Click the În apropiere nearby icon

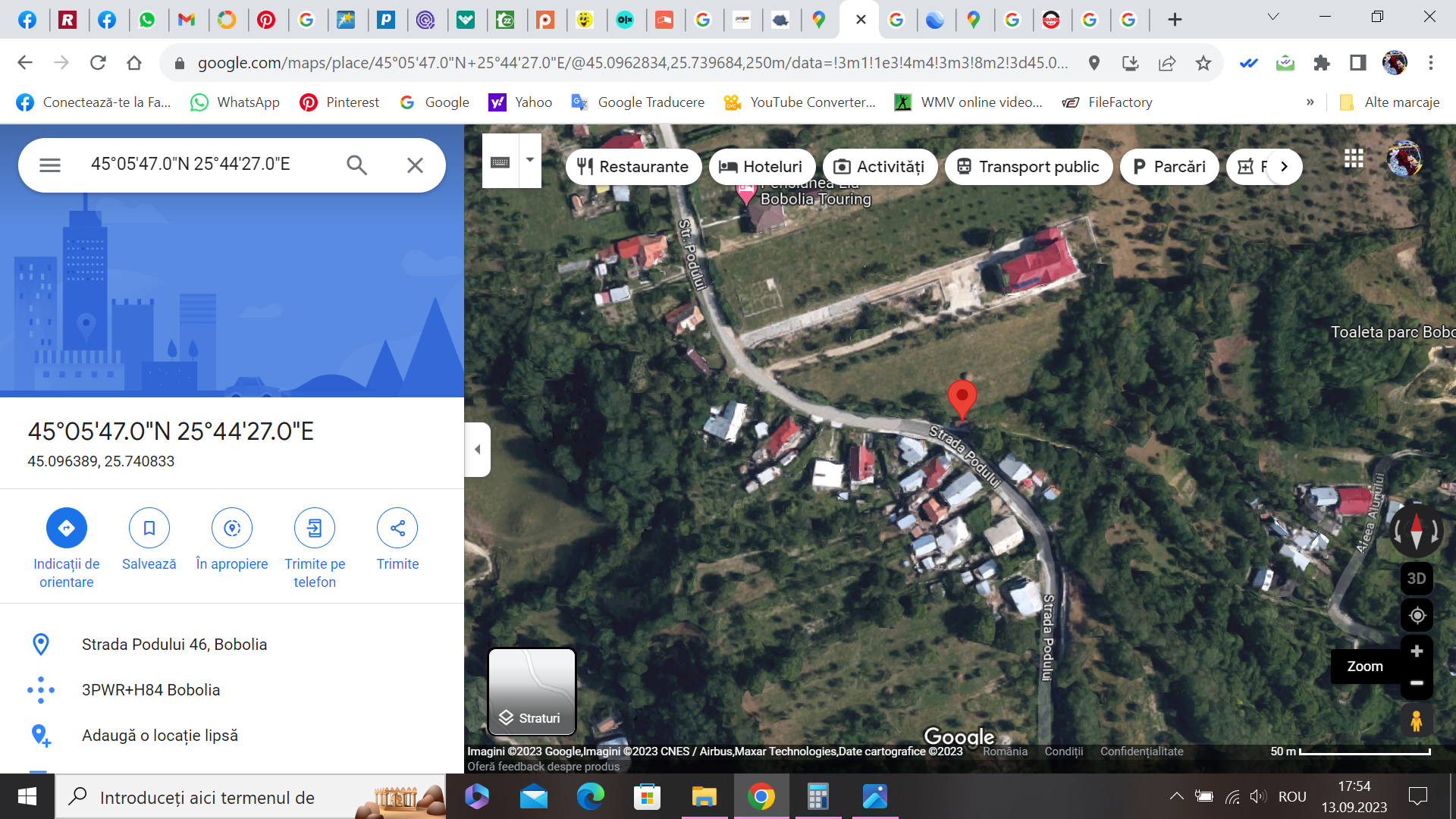coord(232,528)
